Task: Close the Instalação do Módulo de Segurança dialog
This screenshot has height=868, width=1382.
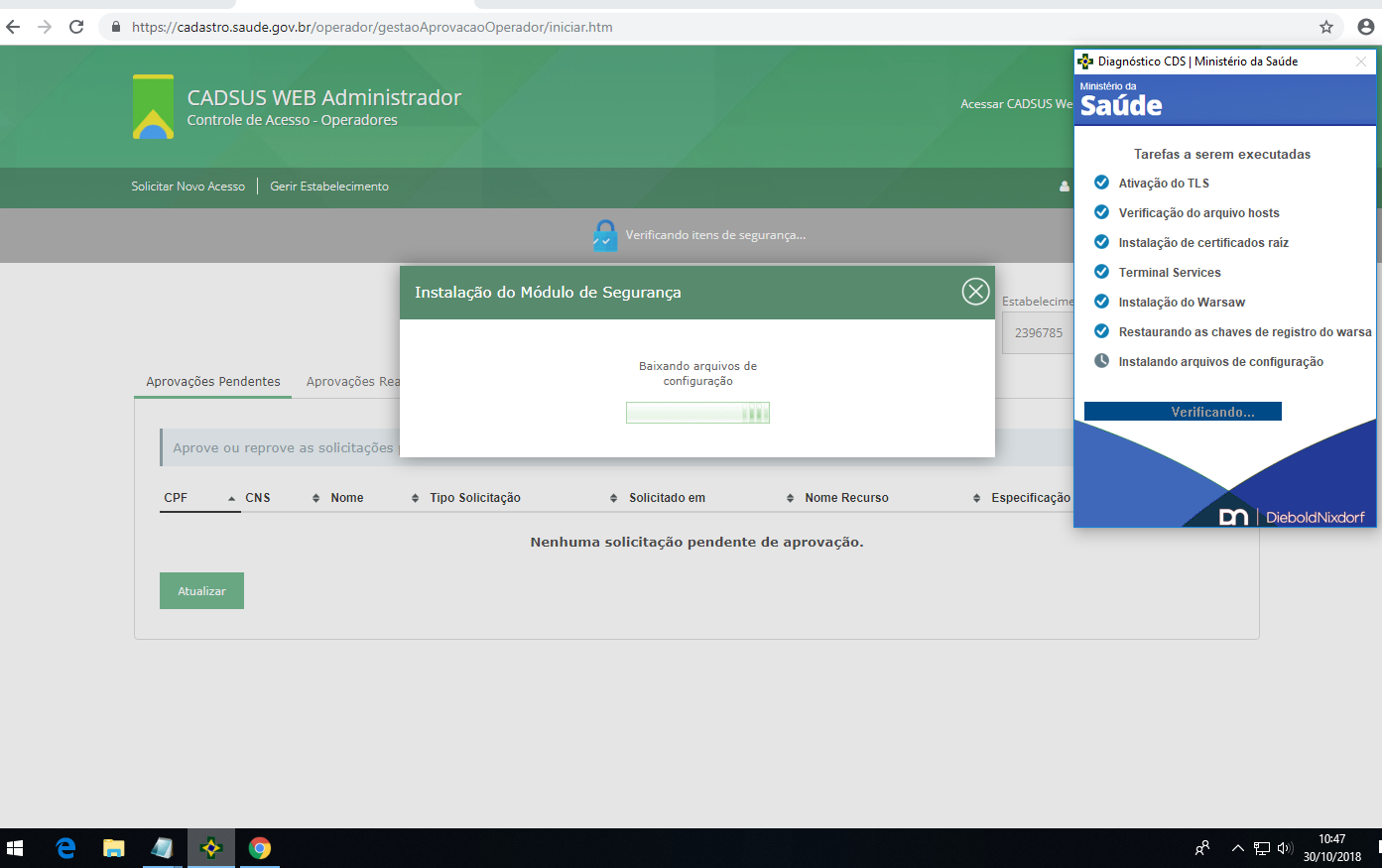Action: 975,292
